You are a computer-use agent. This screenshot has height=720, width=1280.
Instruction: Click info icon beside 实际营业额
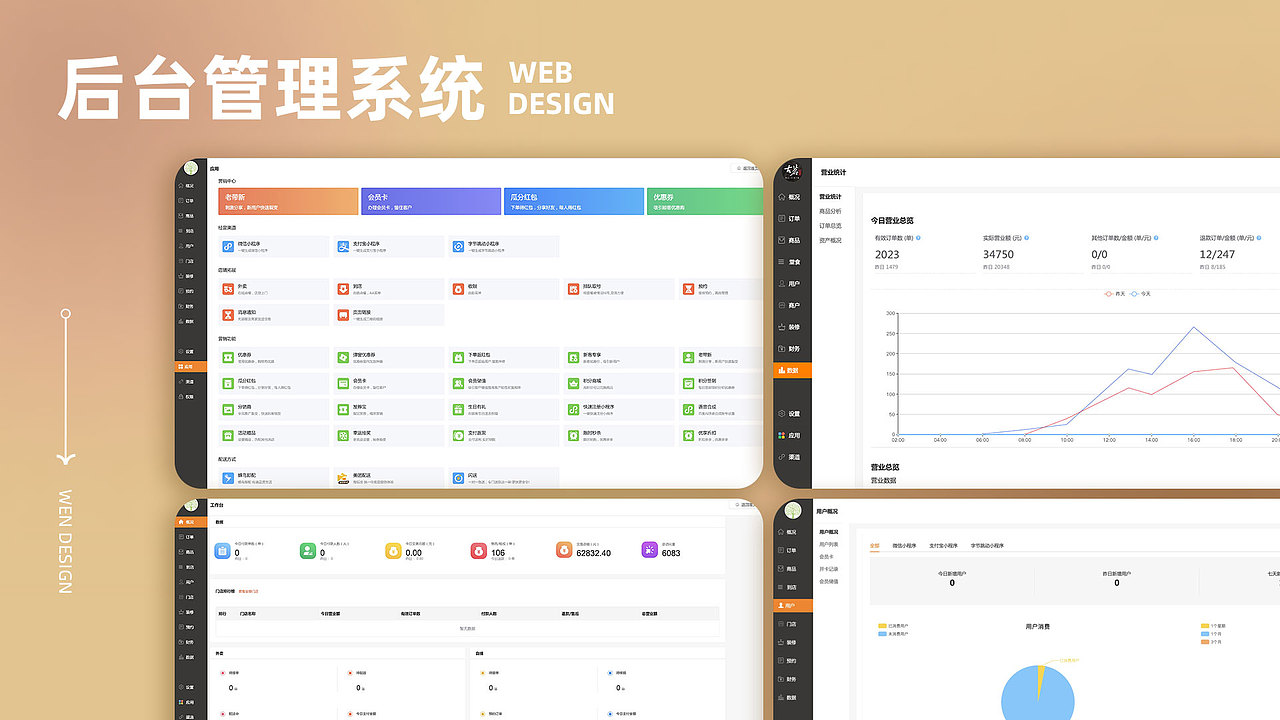point(1026,238)
